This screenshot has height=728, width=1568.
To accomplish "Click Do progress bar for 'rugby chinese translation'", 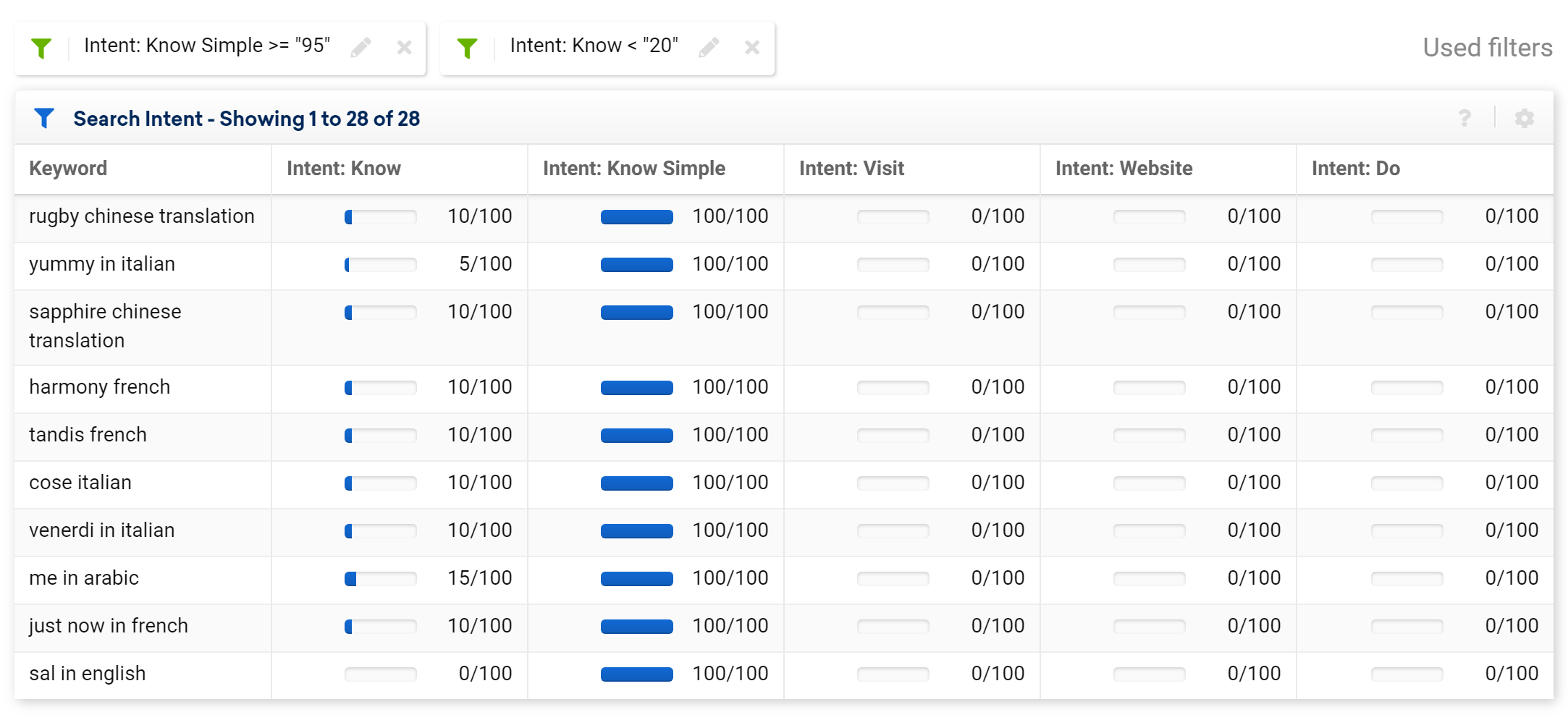I will pos(1407,217).
